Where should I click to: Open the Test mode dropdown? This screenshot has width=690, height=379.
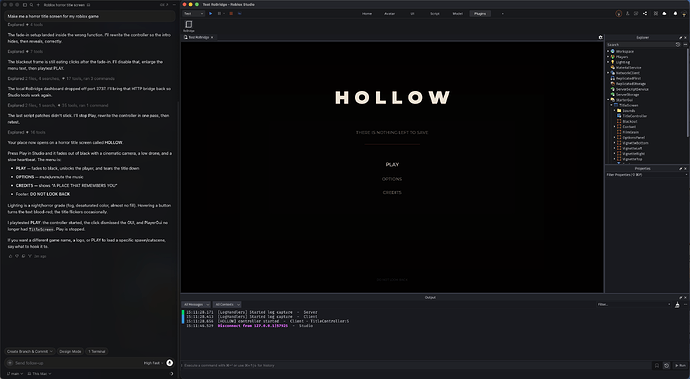(194, 14)
